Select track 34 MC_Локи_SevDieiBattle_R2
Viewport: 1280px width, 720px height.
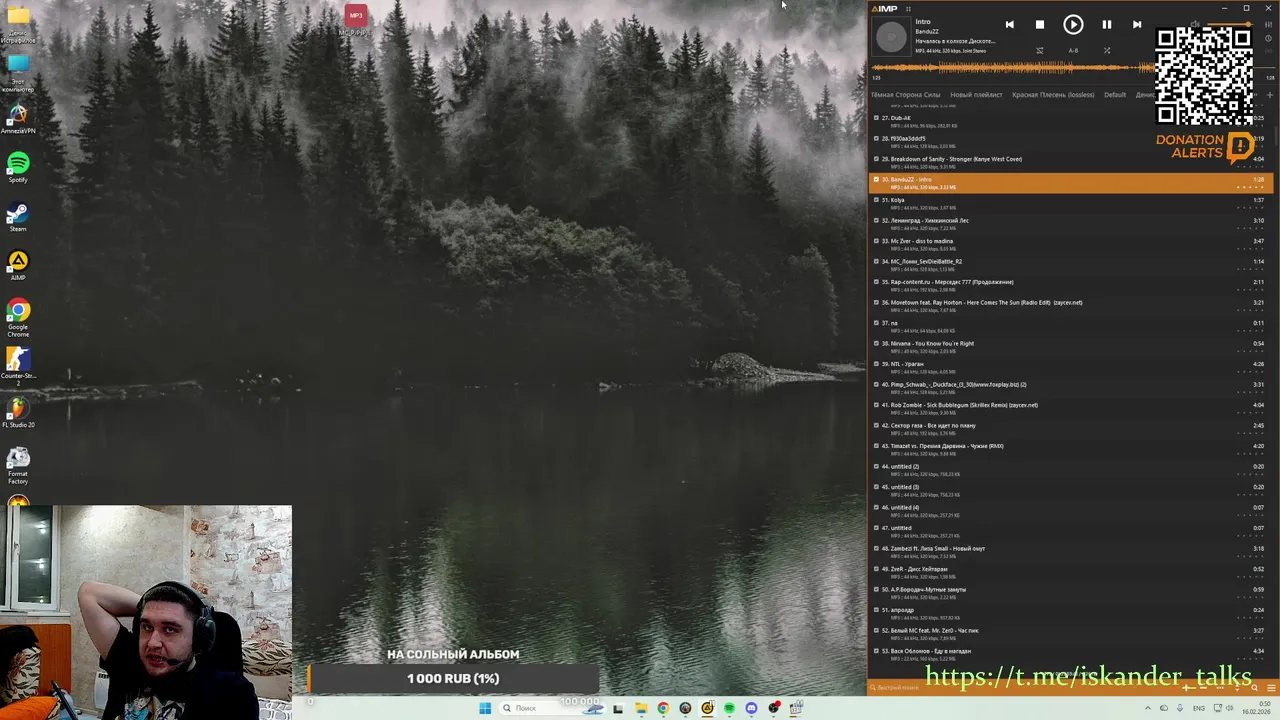[x=1070, y=265]
